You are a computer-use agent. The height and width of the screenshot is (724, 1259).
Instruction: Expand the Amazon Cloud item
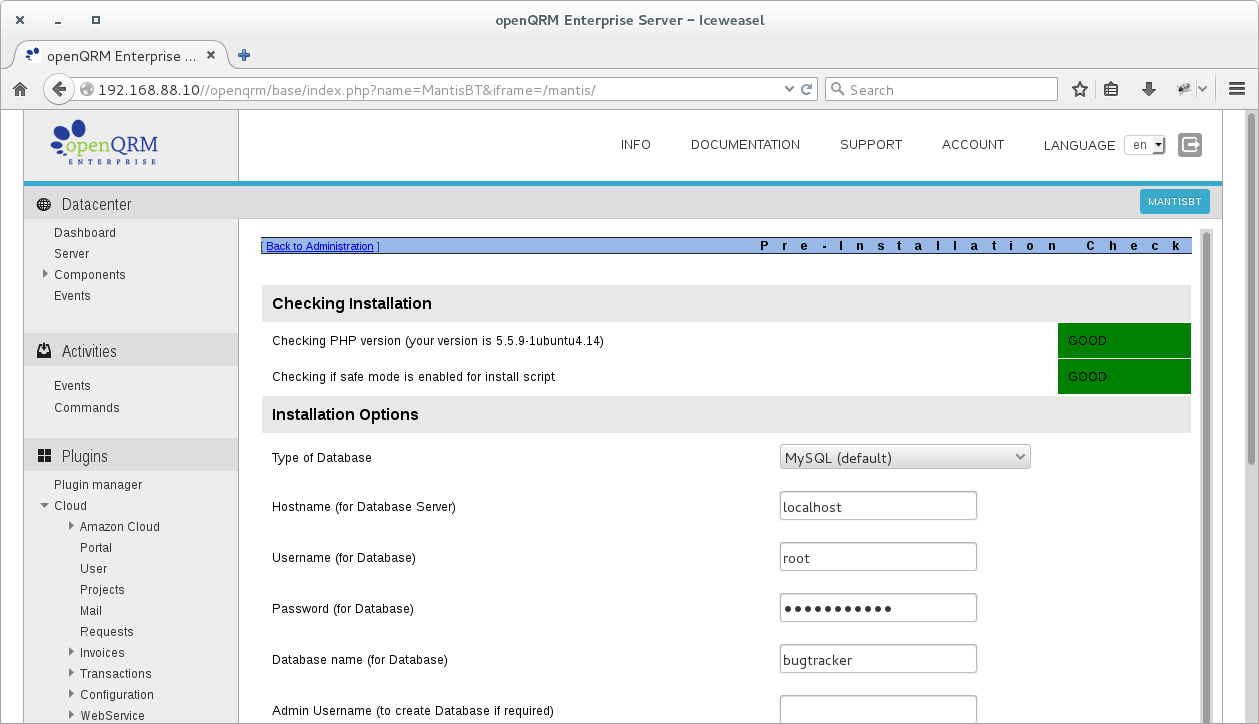point(71,526)
